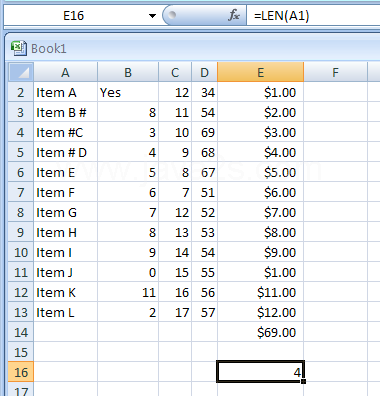Expand the formula bar using the round handle
Viewport: 380px width, 396px height.
point(172,15)
